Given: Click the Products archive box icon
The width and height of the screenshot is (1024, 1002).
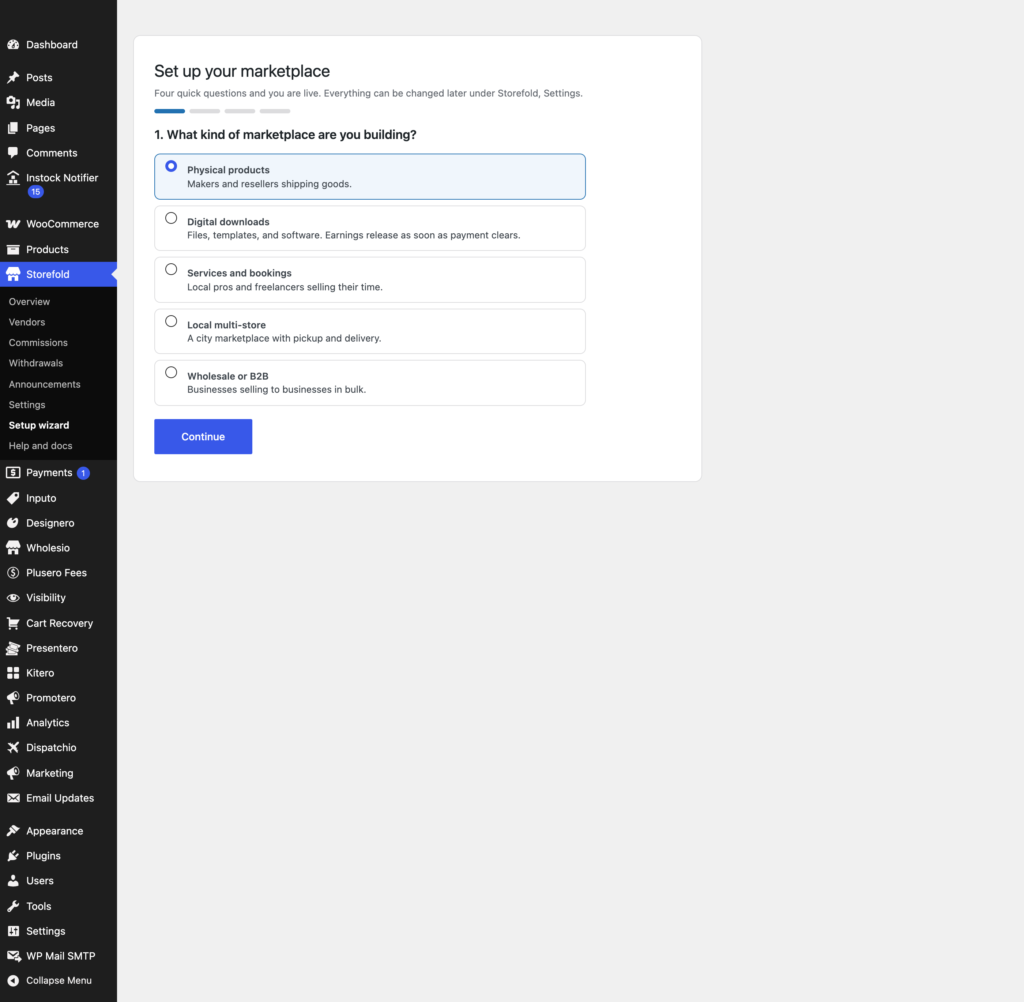Looking at the screenshot, I should (x=13, y=250).
